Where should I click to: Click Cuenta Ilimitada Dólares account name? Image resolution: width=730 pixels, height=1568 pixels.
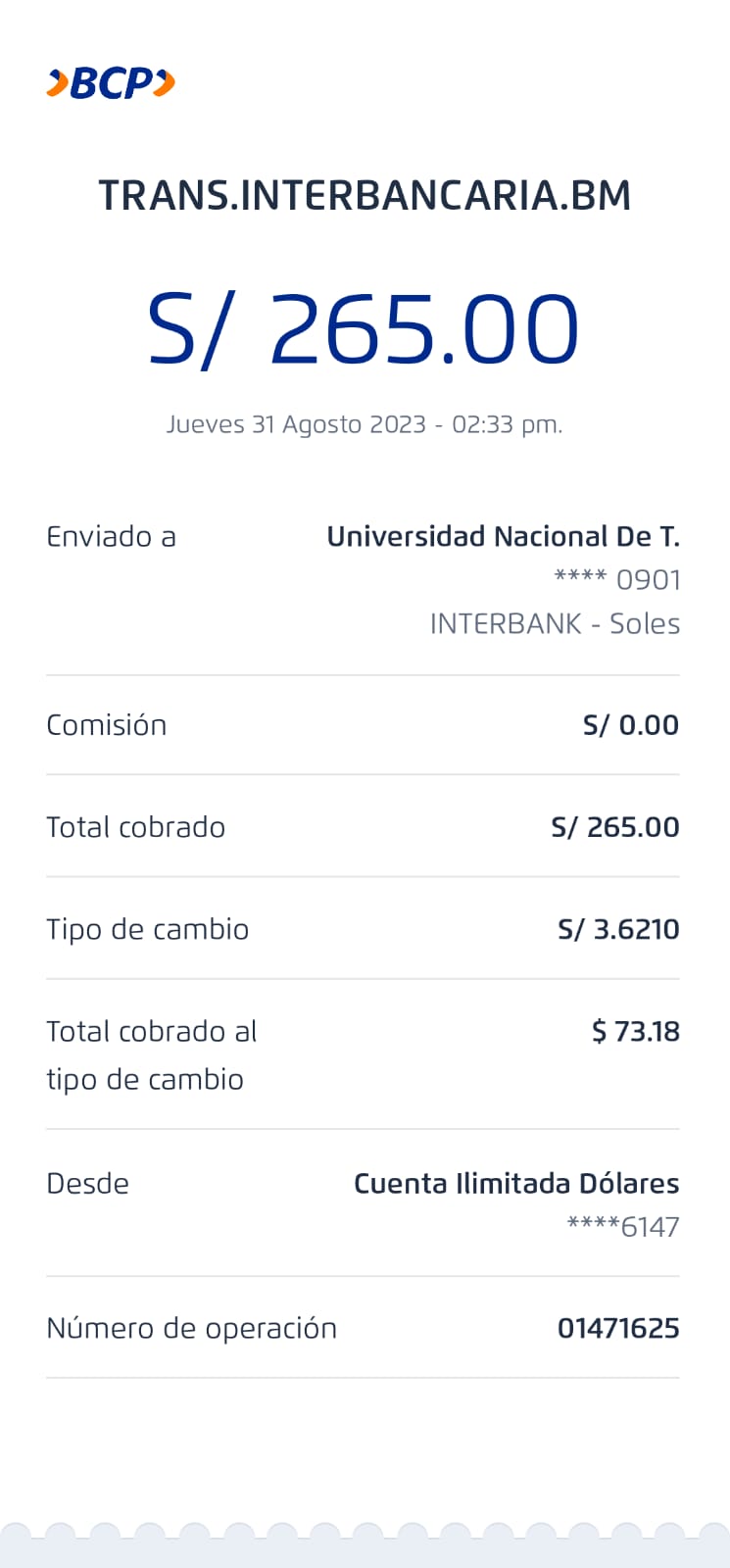[516, 1184]
